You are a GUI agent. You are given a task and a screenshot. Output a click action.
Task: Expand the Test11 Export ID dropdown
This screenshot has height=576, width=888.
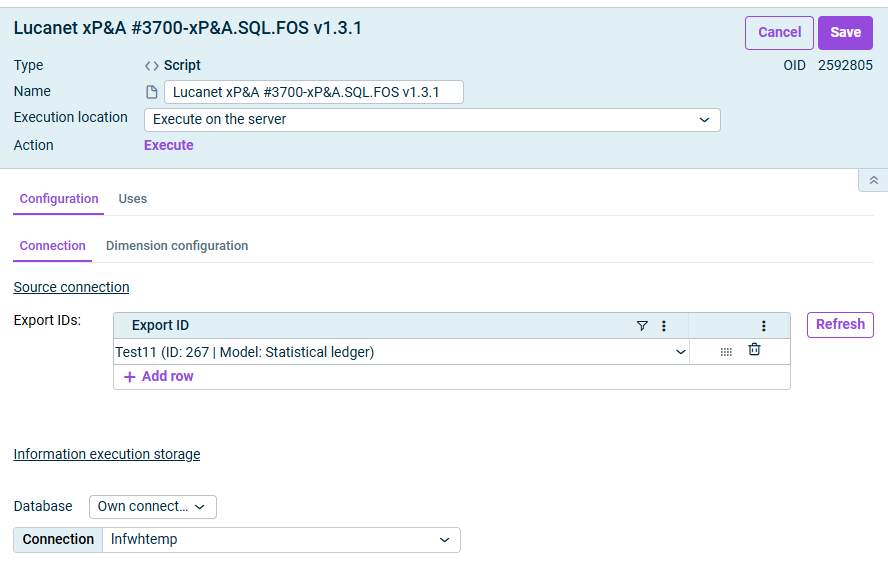[680, 352]
